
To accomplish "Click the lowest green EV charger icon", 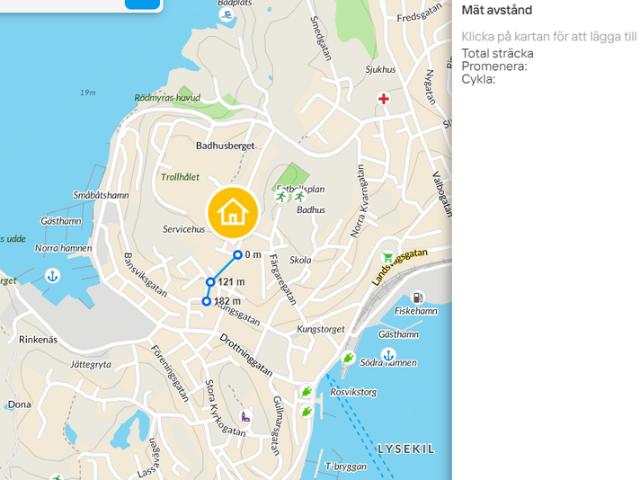I will [307, 411].
